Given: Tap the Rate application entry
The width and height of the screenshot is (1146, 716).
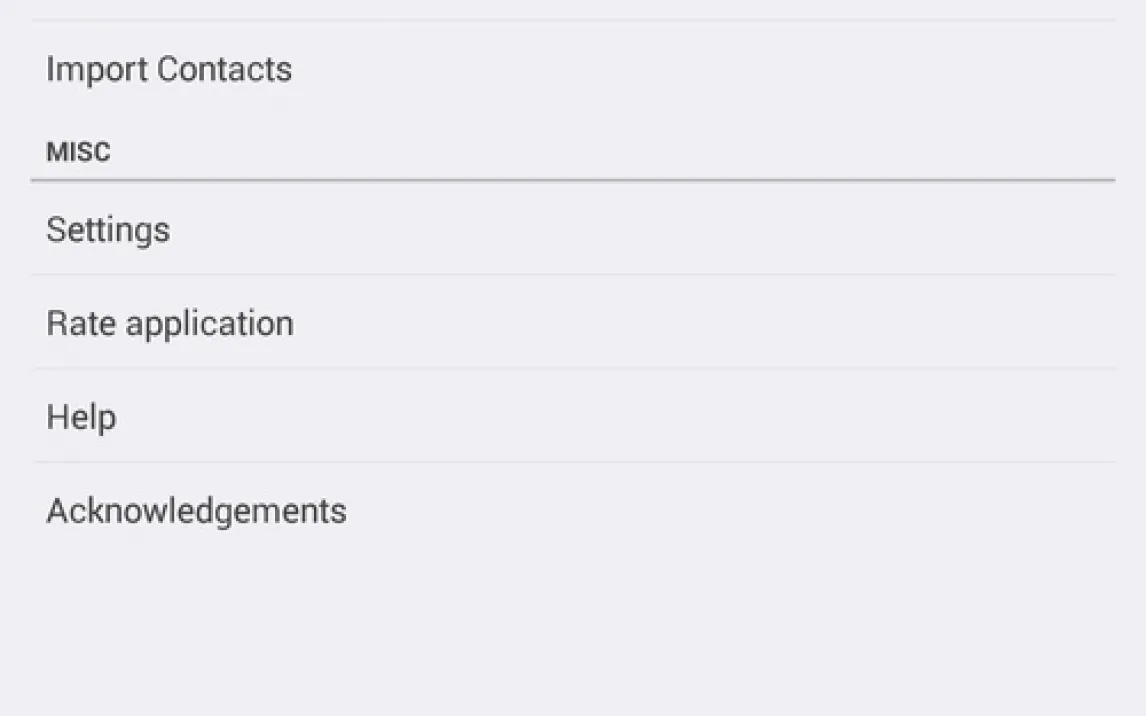Looking at the screenshot, I should click(170, 323).
